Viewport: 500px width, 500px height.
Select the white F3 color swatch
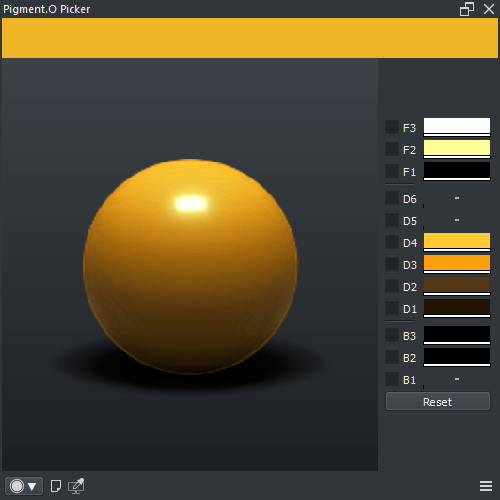pos(457,127)
